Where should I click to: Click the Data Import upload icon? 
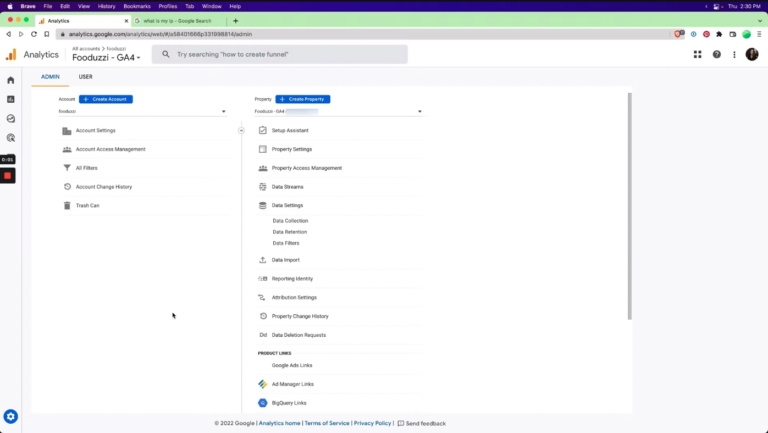click(263, 260)
